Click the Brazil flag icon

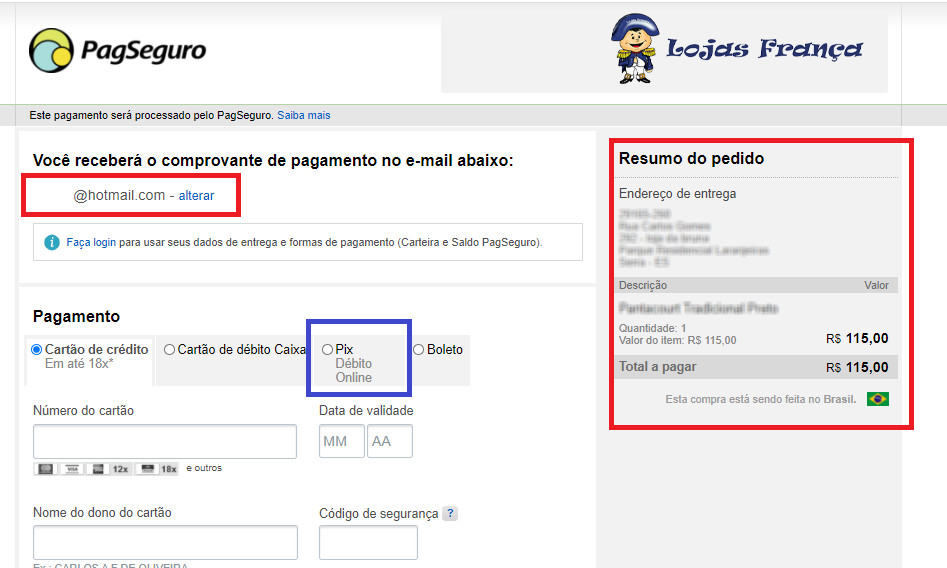pyautogui.click(x=878, y=399)
